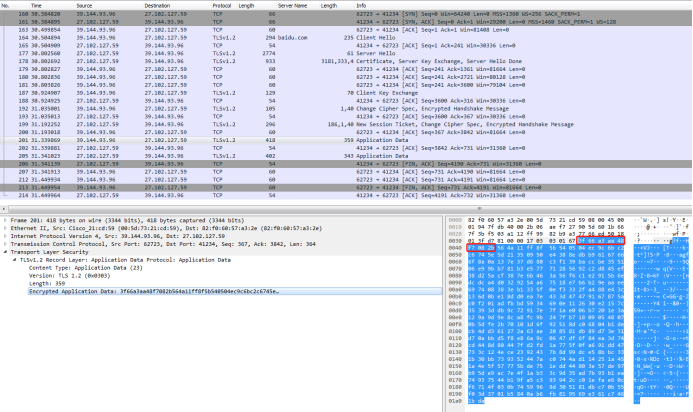This screenshot has width=693, height=412.
Task: Select packet 192 Change Cipher Spec row
Action: [x=346, y=109]
